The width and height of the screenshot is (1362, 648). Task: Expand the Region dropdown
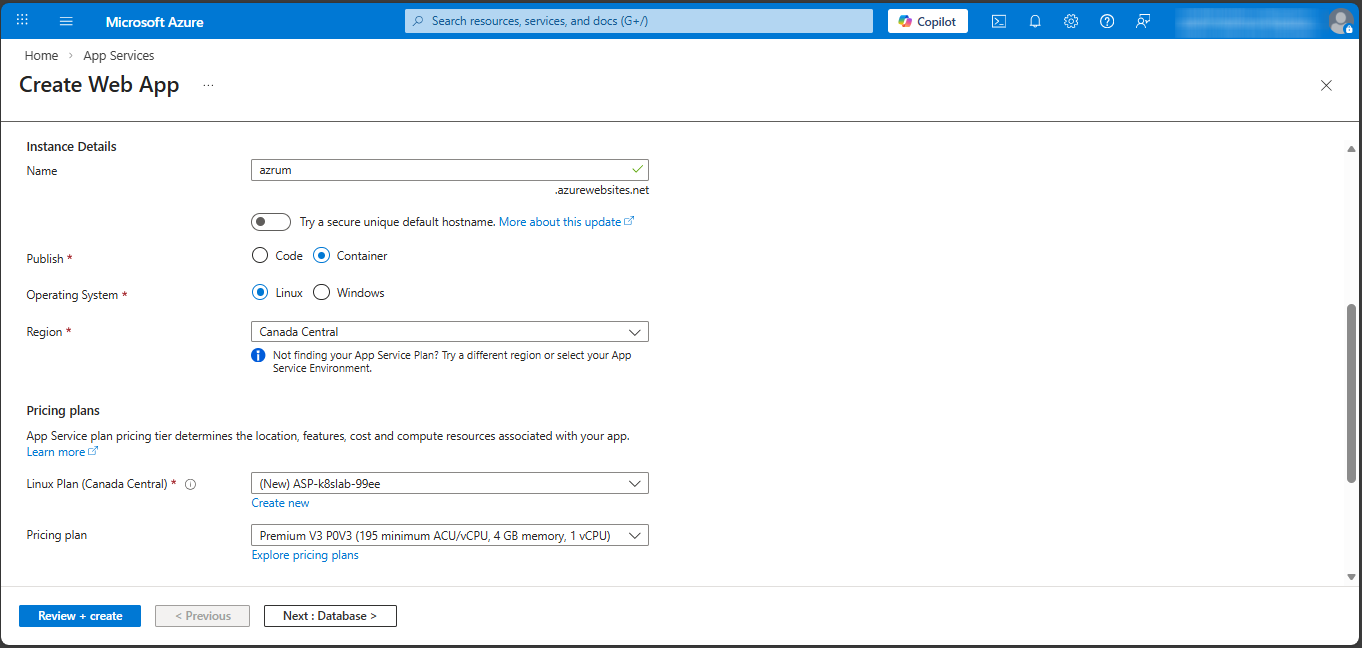449,332
